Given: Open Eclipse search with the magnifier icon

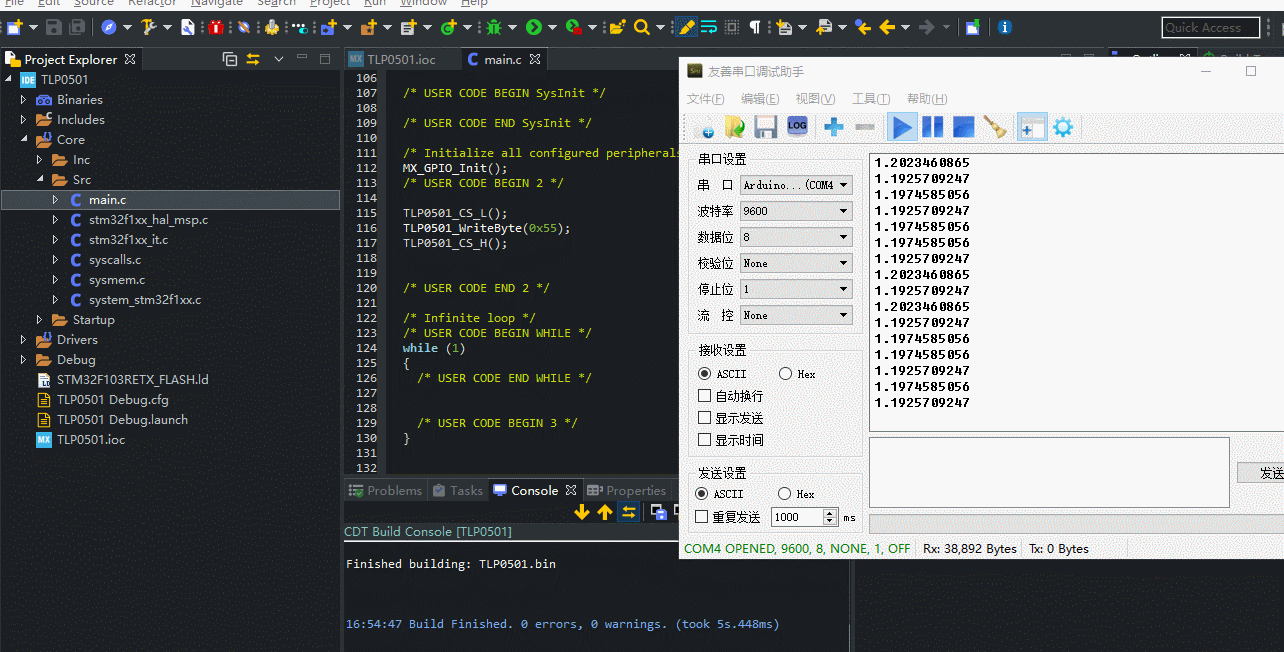Looking at the screenshot, I should (641, 27).
